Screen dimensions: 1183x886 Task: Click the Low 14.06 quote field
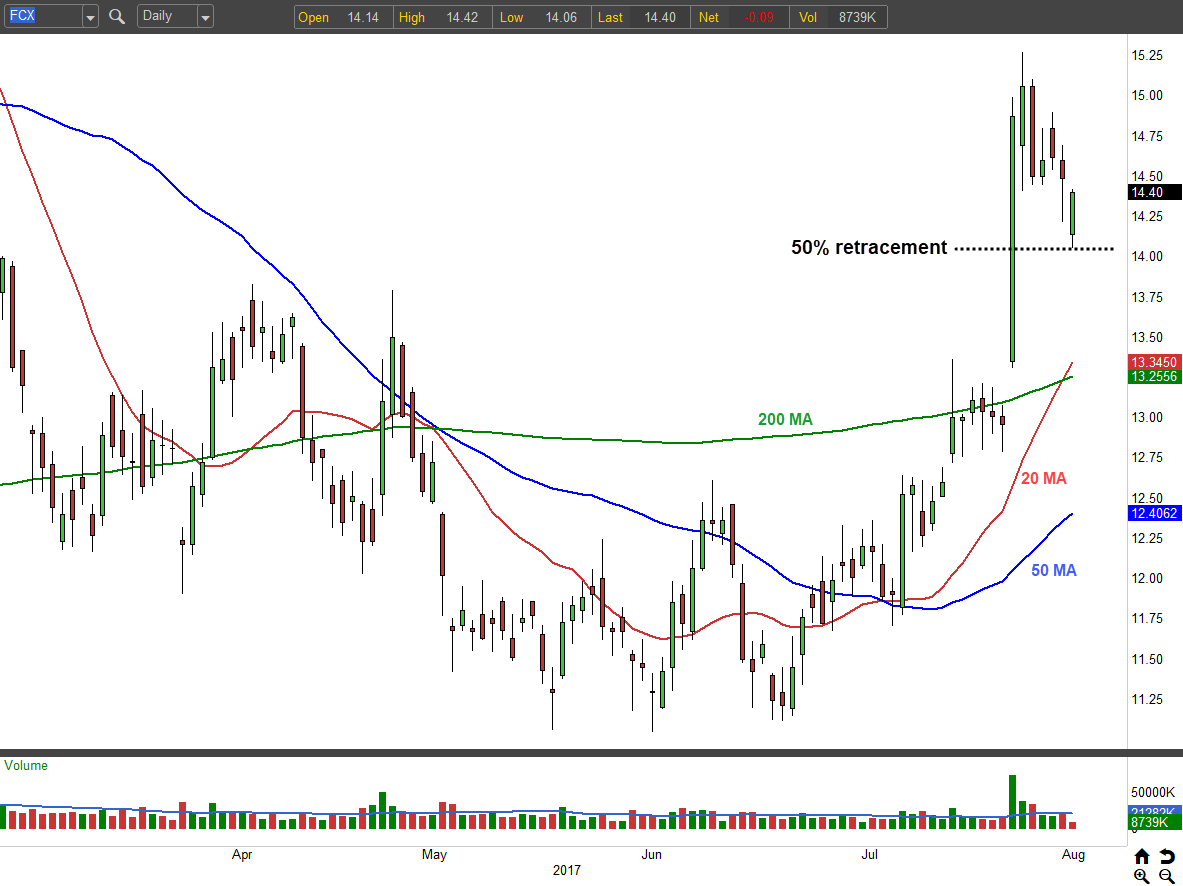point(542,17)
